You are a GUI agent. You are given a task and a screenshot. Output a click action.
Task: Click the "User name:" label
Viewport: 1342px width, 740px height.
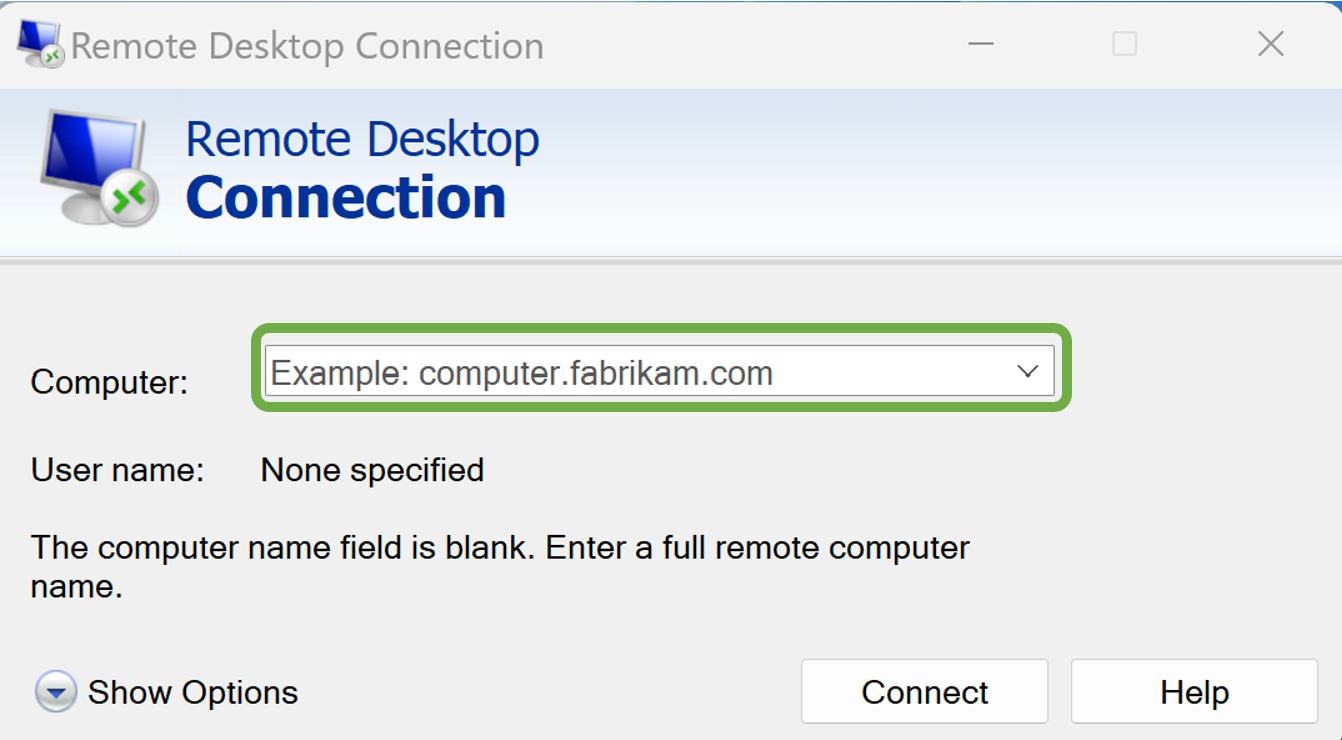point(117,470)
